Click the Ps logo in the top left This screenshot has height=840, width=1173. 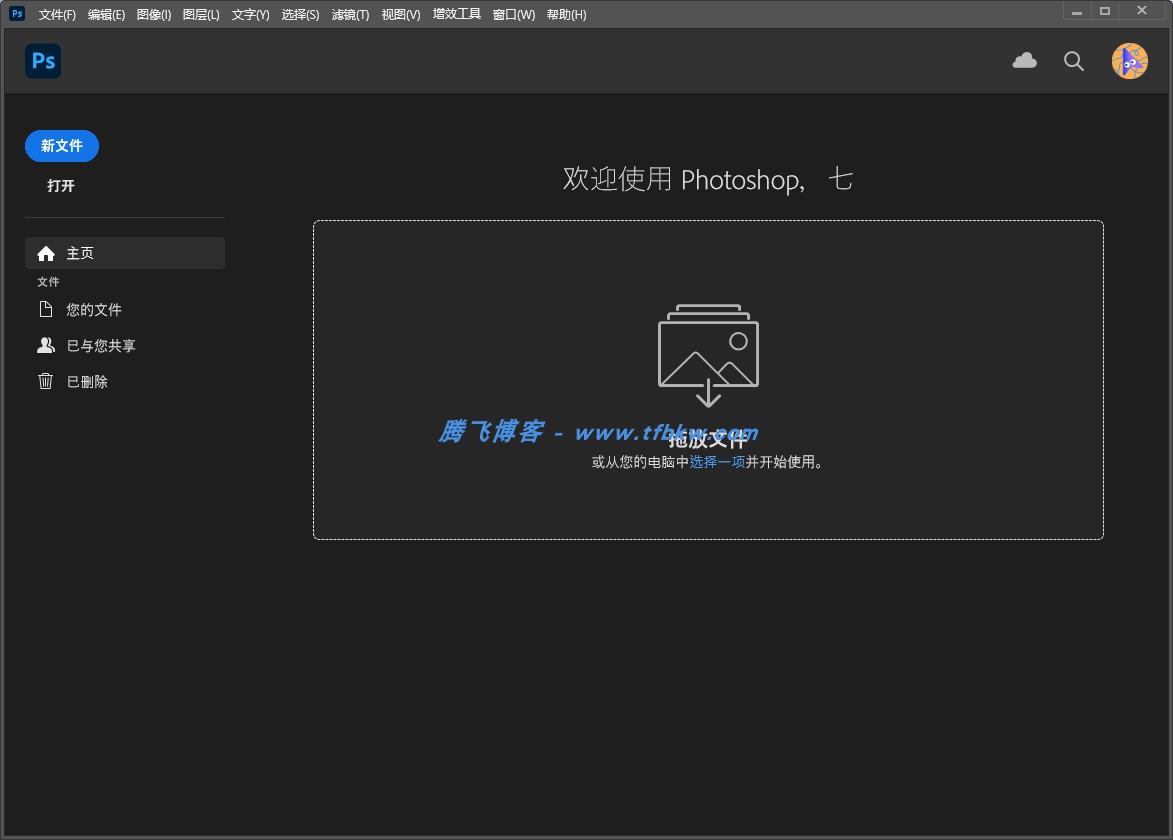(43, 61)
